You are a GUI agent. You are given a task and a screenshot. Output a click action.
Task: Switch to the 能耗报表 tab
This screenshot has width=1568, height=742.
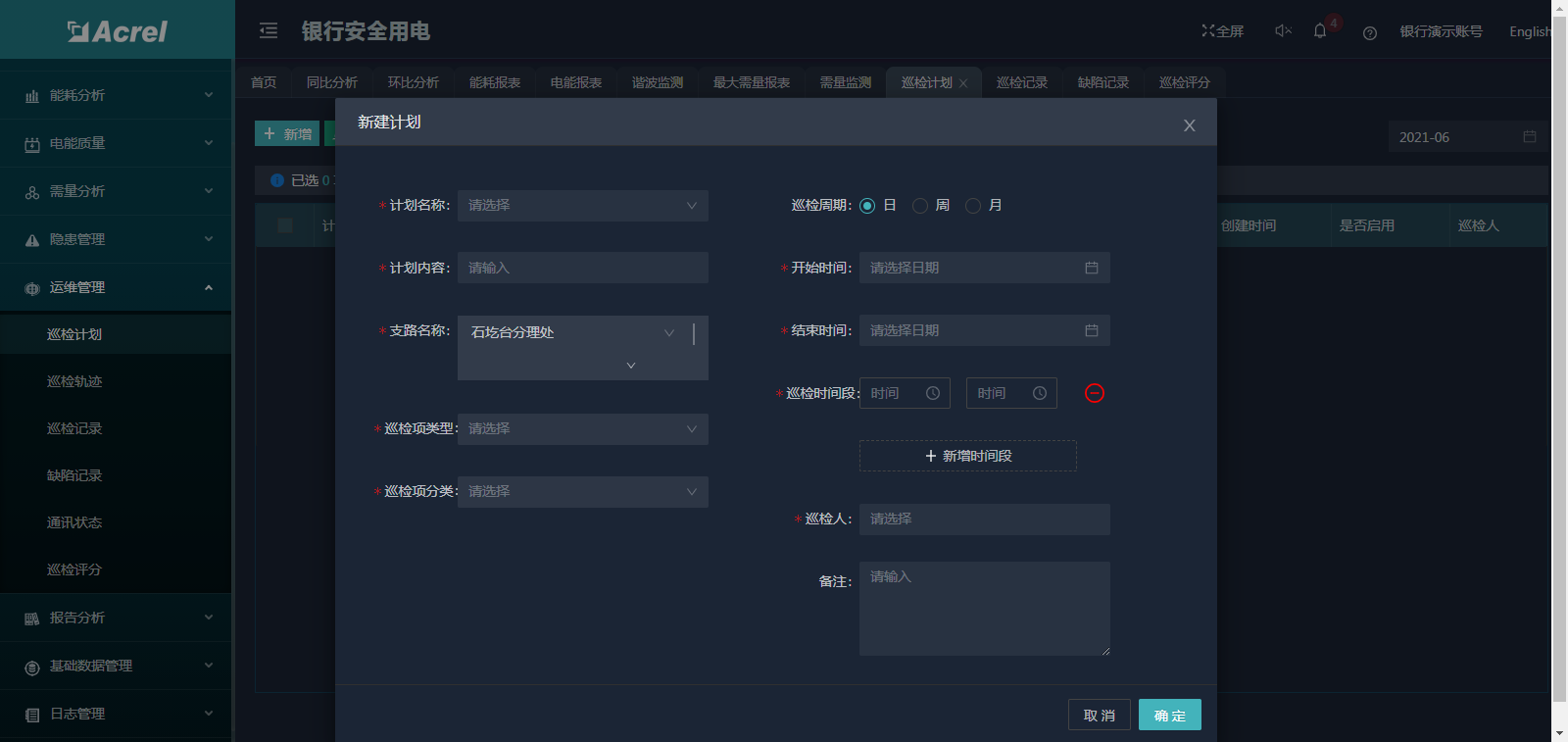tap(495, 82)
